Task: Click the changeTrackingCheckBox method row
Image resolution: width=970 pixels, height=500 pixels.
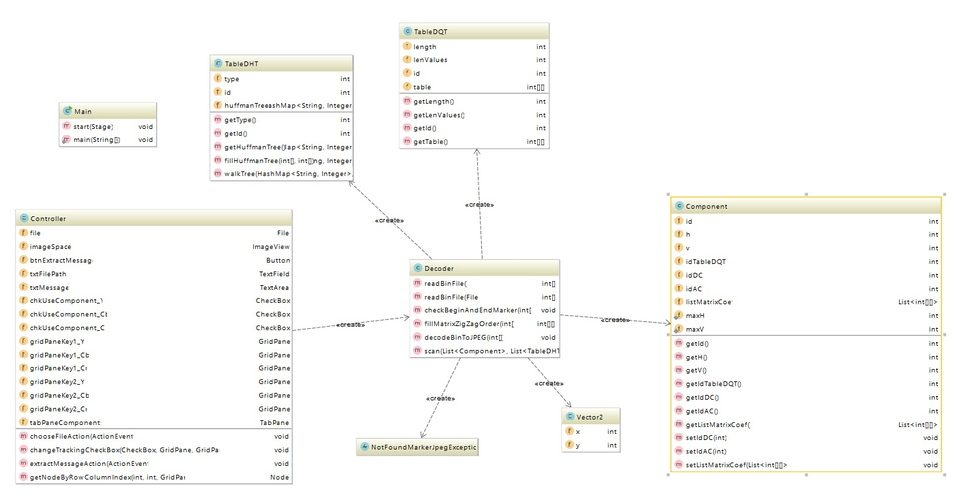Action: point(154,450)
